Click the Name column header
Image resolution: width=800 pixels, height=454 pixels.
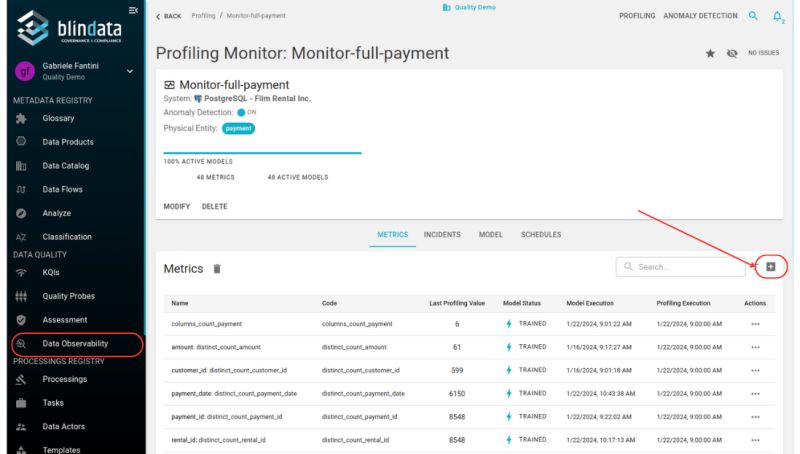pyautogui.click(x=180, y=303)
